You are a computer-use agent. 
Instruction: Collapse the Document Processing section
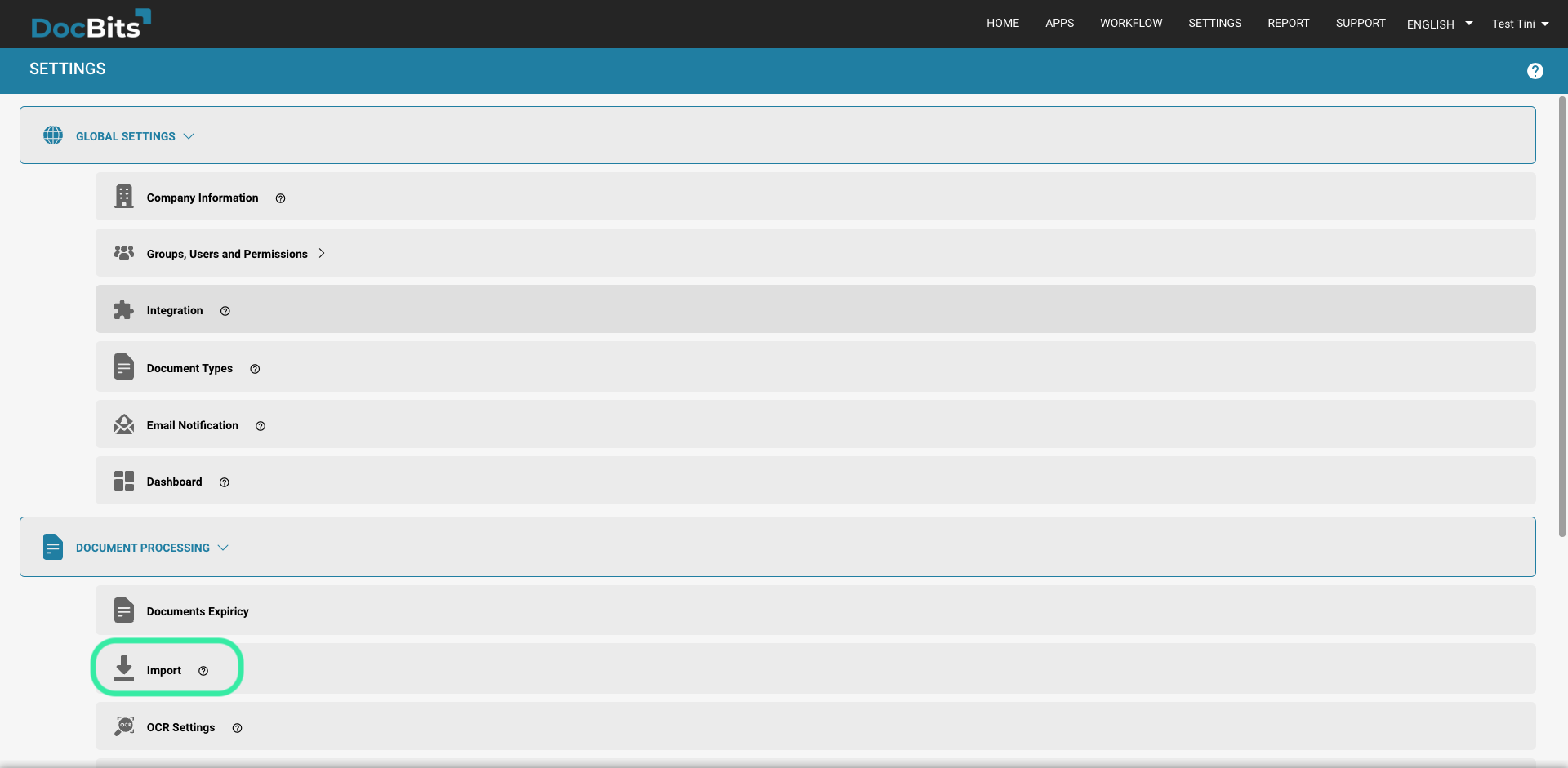click(x=223, y=548)
